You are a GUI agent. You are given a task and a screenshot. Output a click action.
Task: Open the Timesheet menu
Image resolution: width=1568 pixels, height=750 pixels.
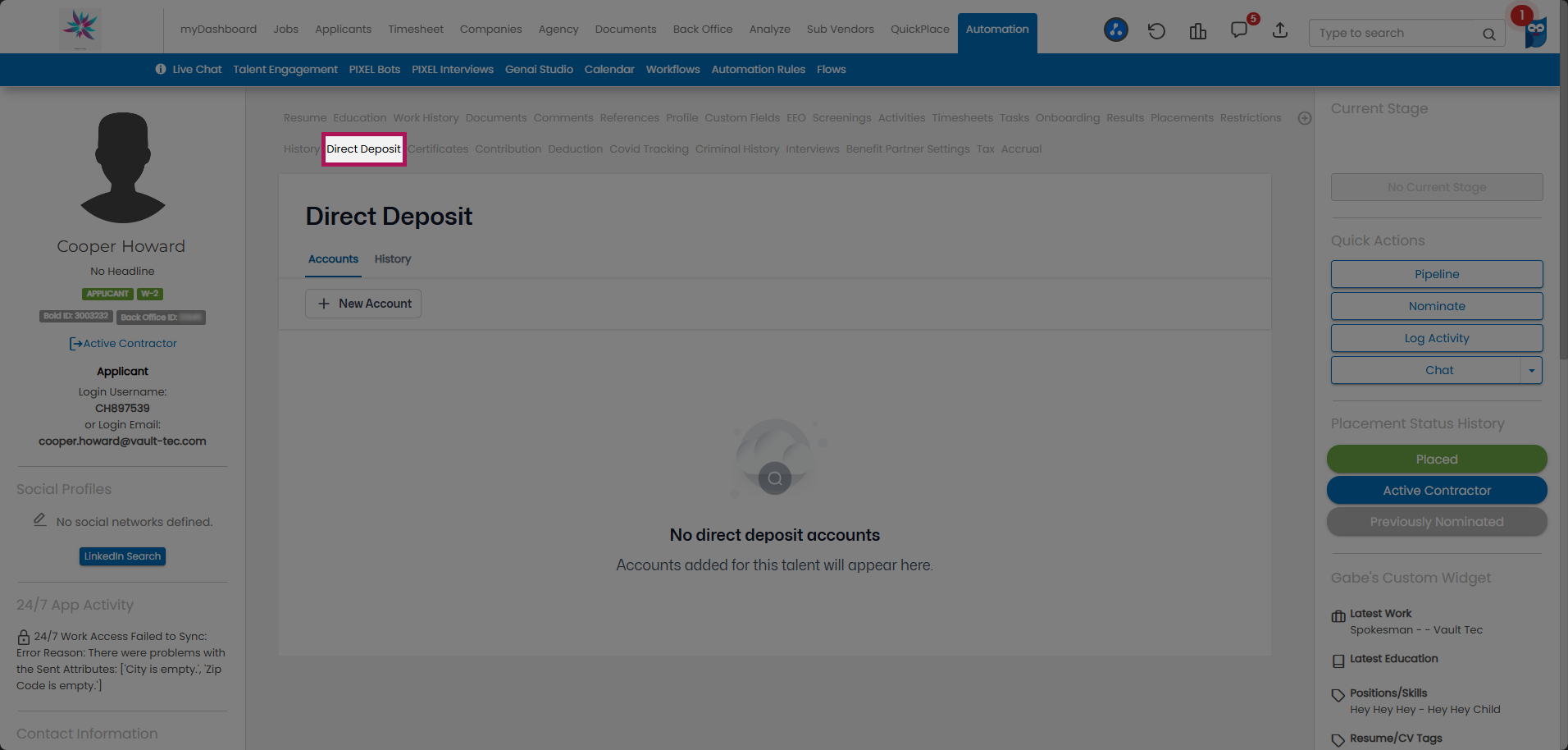[416, 30]
